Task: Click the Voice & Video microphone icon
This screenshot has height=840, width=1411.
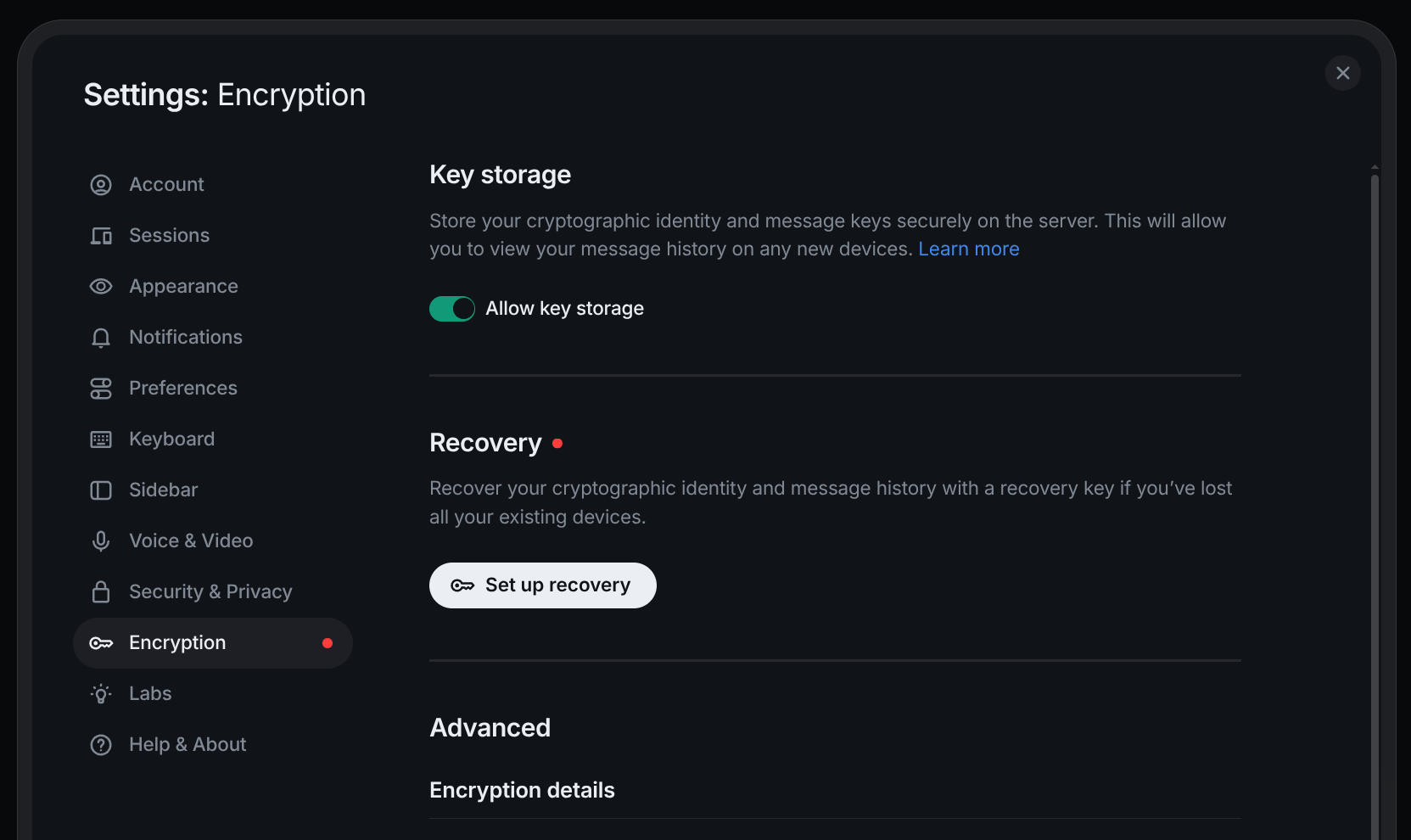Action: (x=101, y=540)
